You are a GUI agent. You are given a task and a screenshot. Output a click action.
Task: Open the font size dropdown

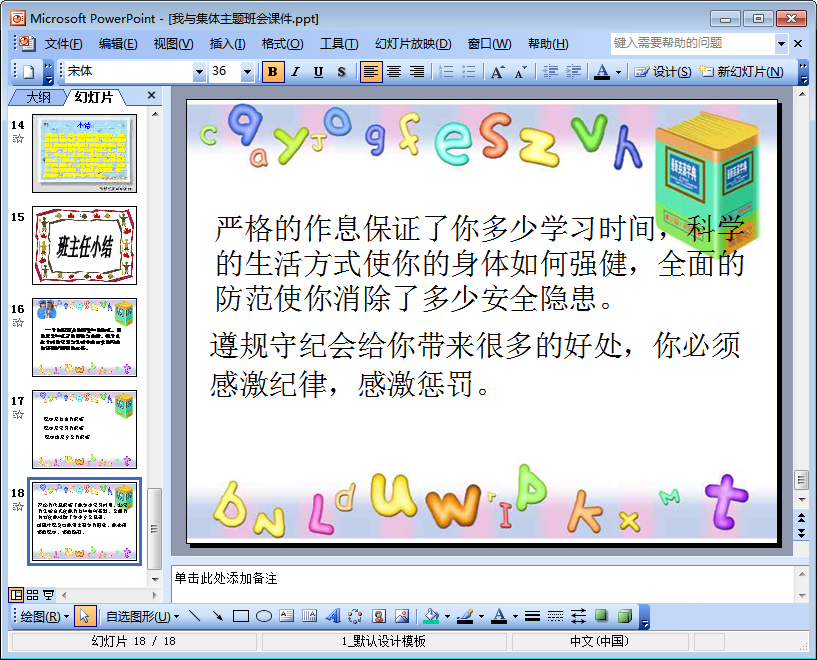pos(248,72)
